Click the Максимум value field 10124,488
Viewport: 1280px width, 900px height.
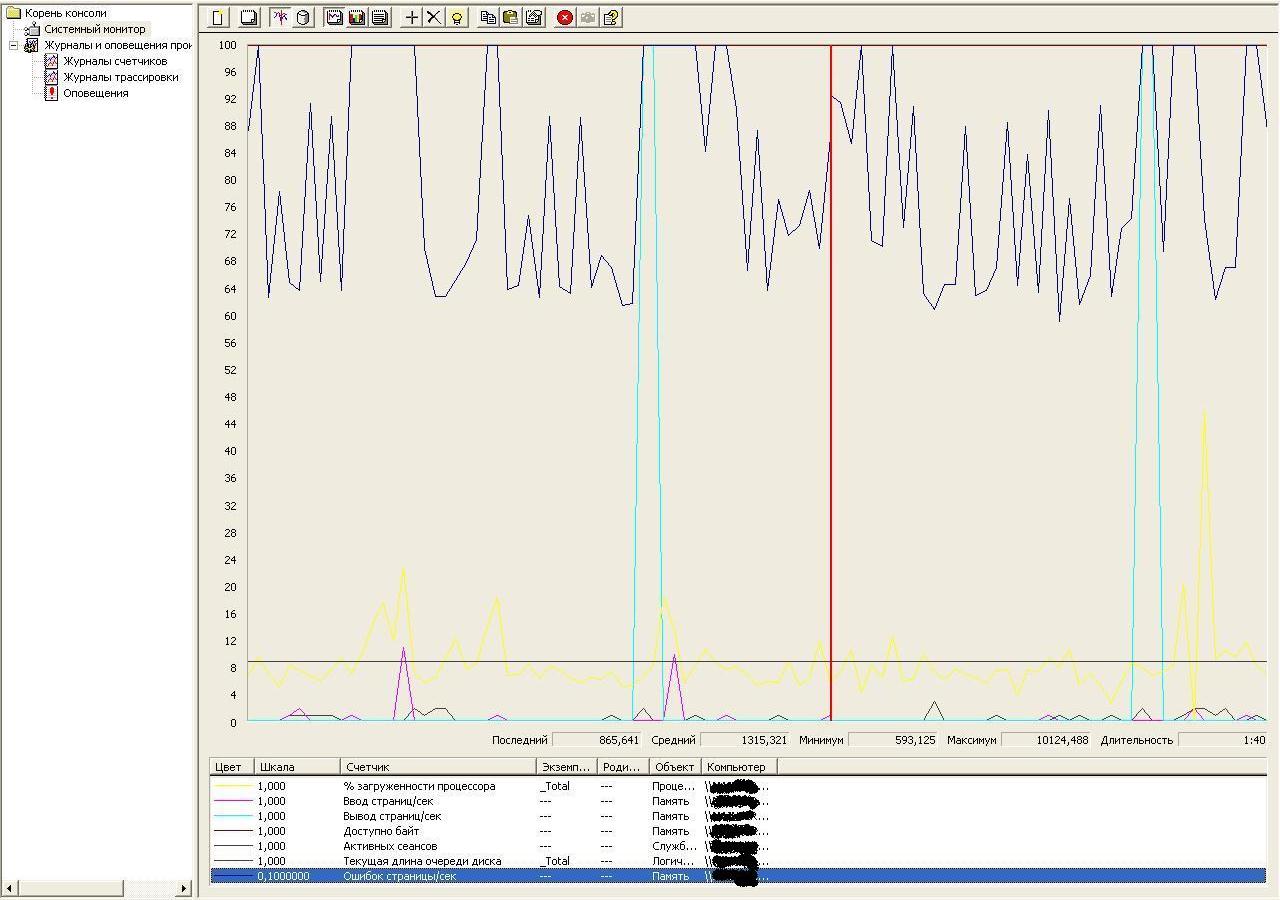click(1046, 740)
